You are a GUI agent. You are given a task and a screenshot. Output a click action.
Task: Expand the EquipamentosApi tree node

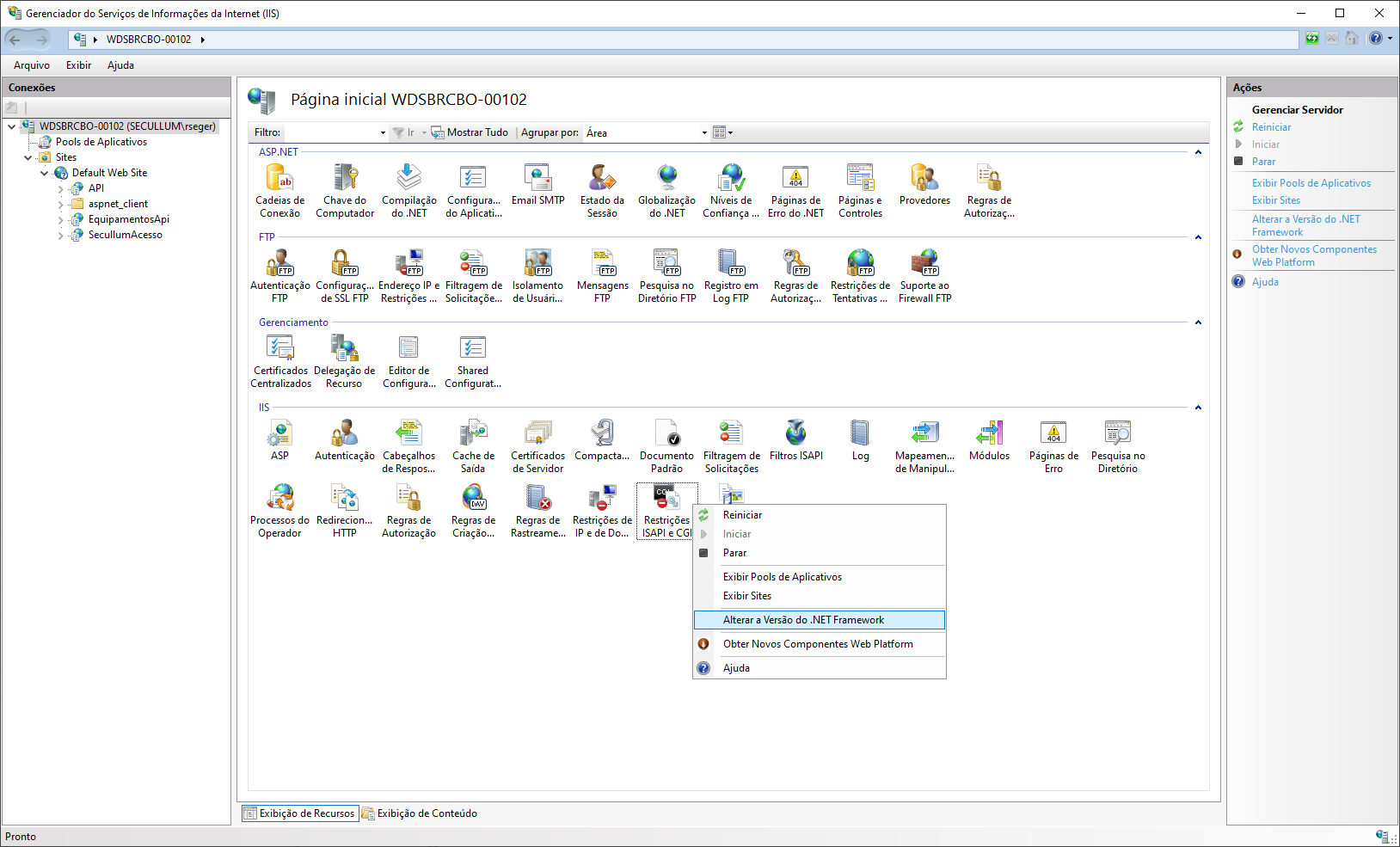point(60,219)
